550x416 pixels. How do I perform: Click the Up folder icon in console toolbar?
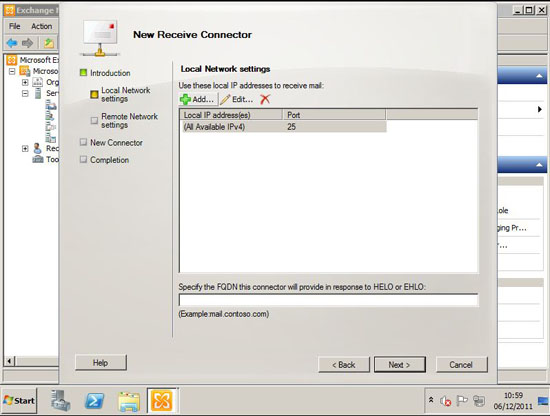pyautogui.click(x=49, y=43)
